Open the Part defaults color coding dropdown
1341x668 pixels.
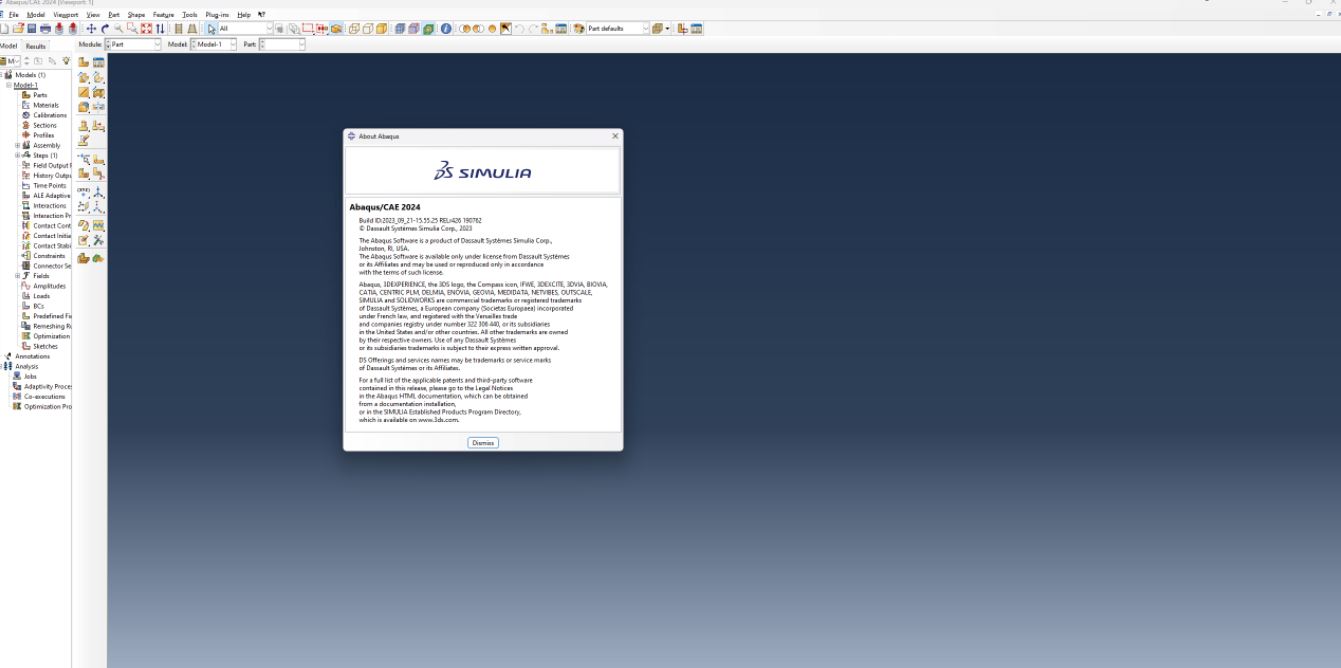pos(646,29)
